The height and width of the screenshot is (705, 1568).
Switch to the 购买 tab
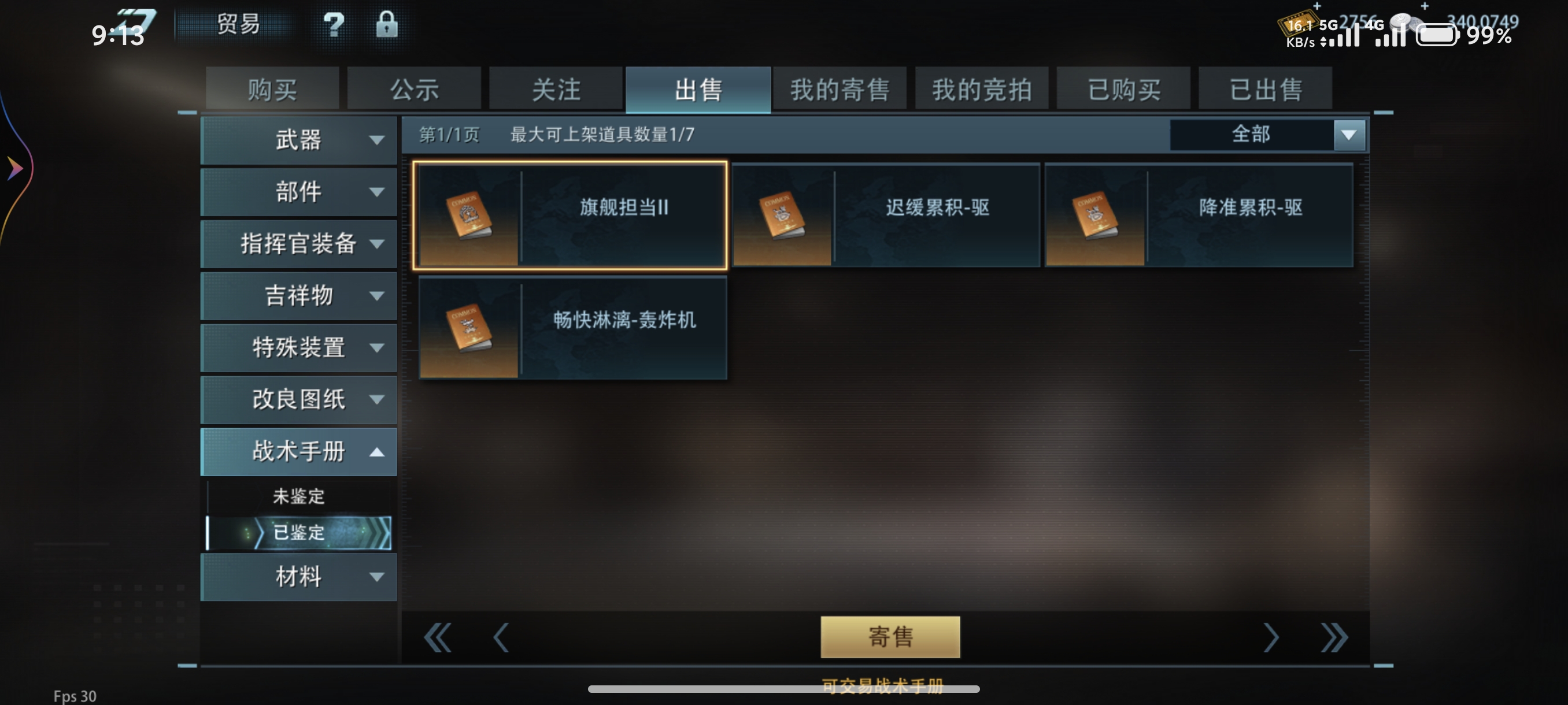tap(272, 89)
